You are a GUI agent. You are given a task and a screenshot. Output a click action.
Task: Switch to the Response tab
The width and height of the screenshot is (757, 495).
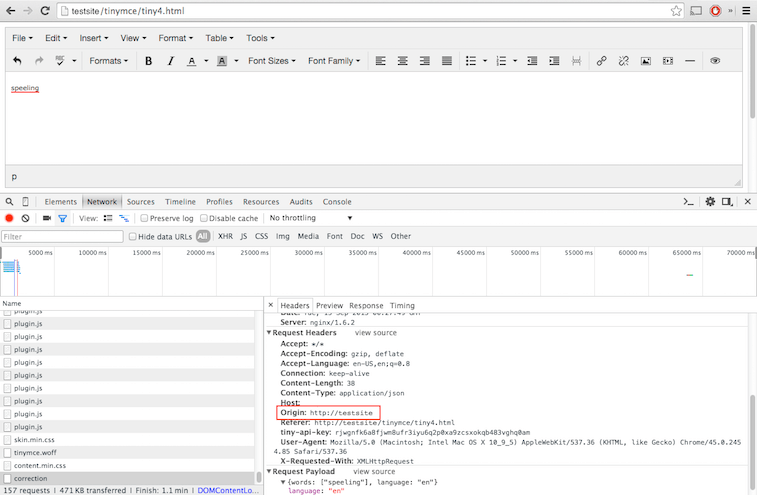[365, 305]
